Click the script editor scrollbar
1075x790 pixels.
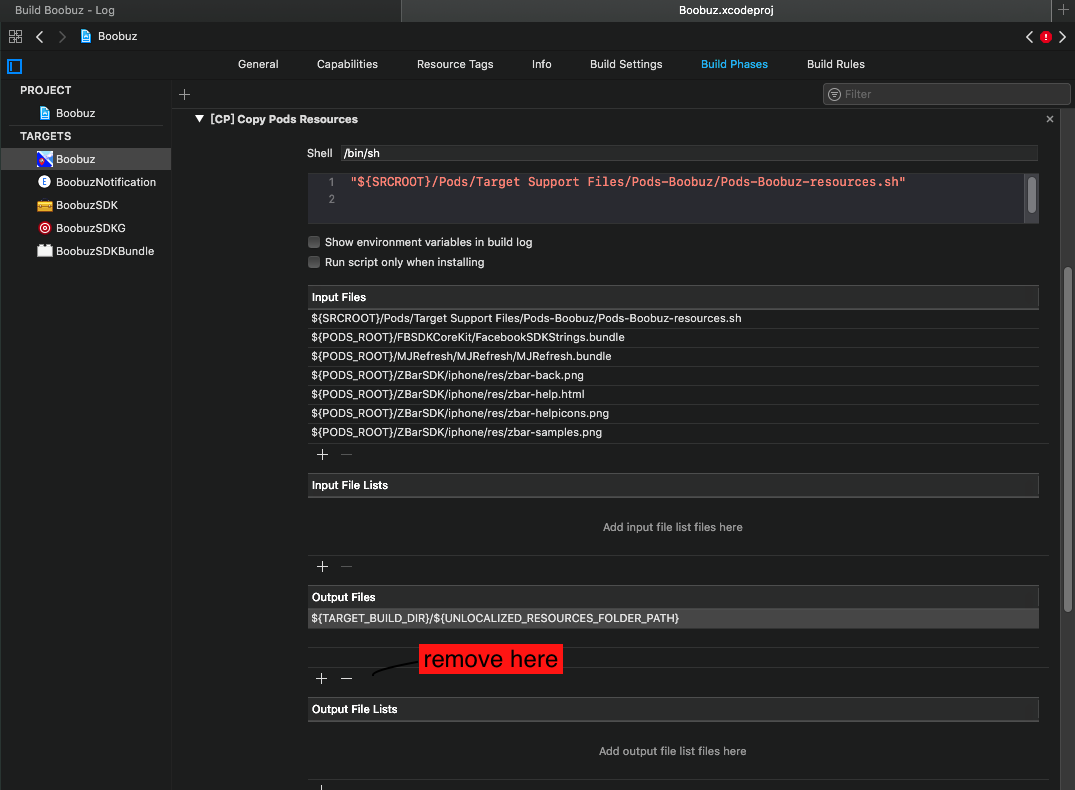pyautogui.click(x=1031, y=195)
